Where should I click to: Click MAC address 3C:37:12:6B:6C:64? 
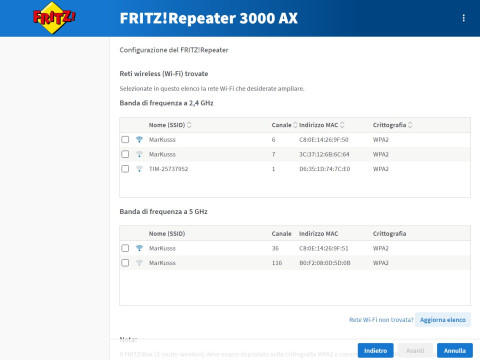324,154
